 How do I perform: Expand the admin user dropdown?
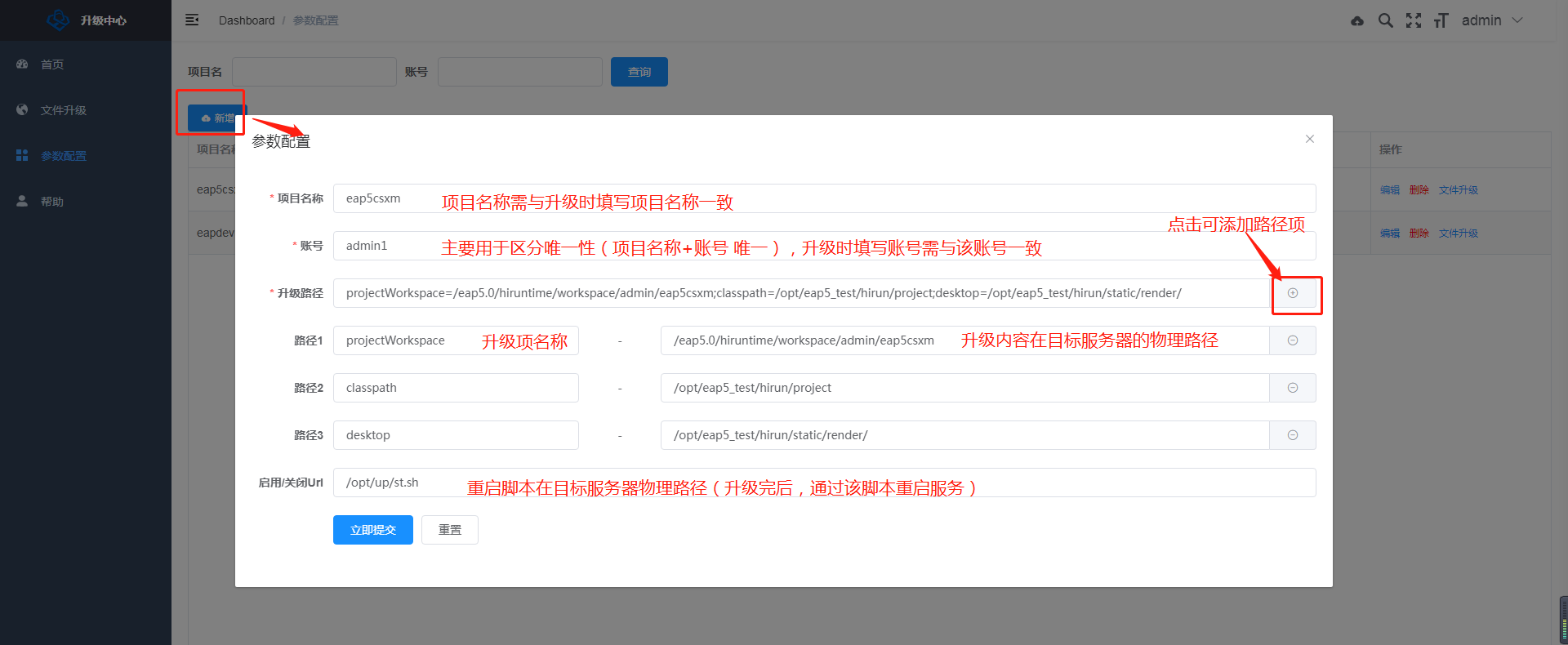click(1492, 20)
